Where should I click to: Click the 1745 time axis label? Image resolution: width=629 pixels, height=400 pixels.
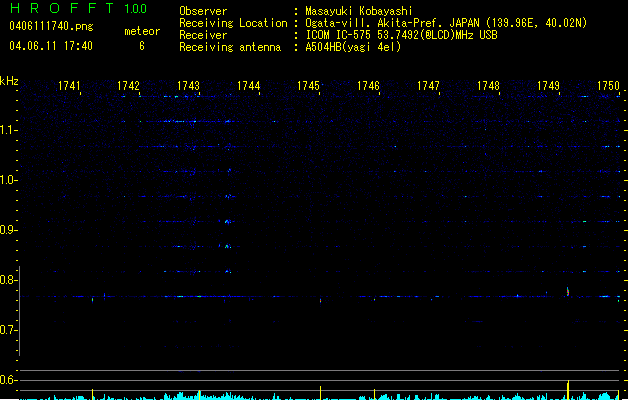click(x=308, y=86)
